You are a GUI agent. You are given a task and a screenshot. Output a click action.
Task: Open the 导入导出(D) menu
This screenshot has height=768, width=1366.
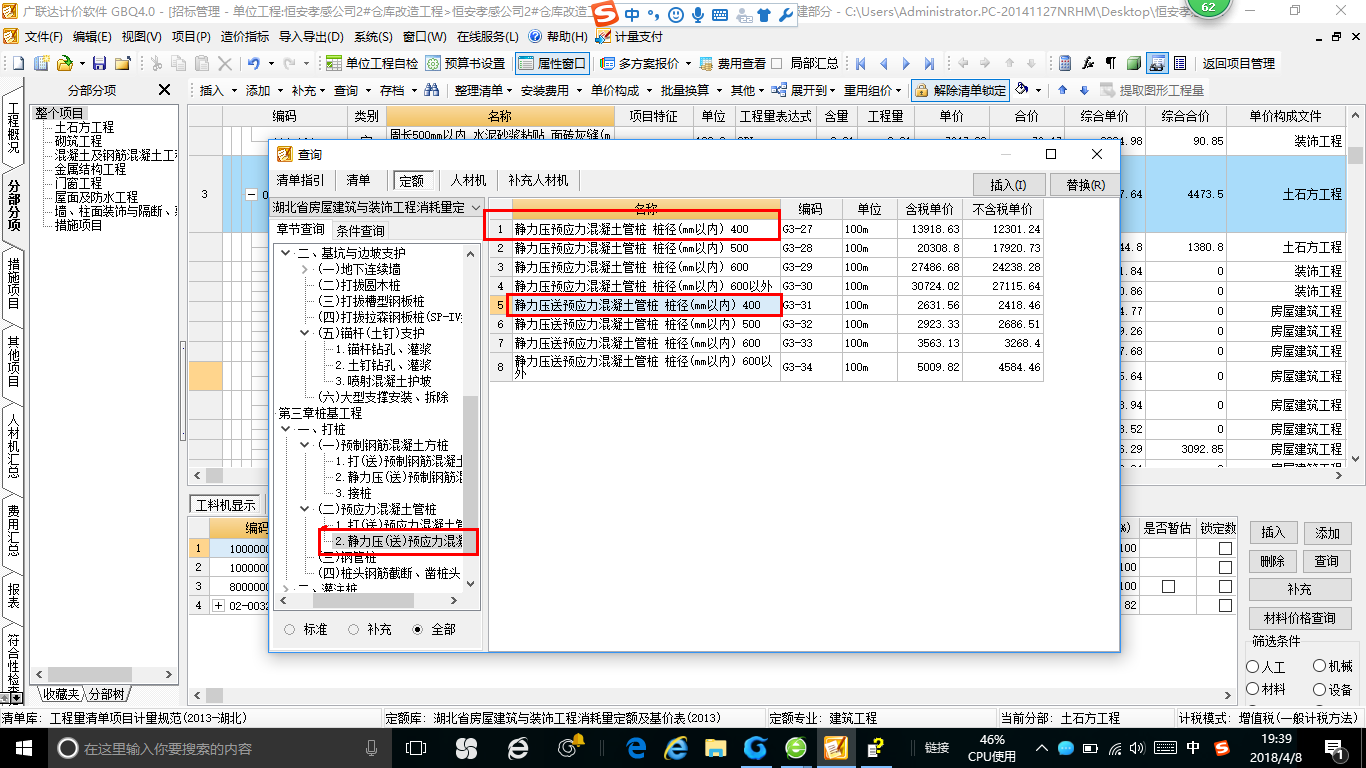tap(311, 37)
